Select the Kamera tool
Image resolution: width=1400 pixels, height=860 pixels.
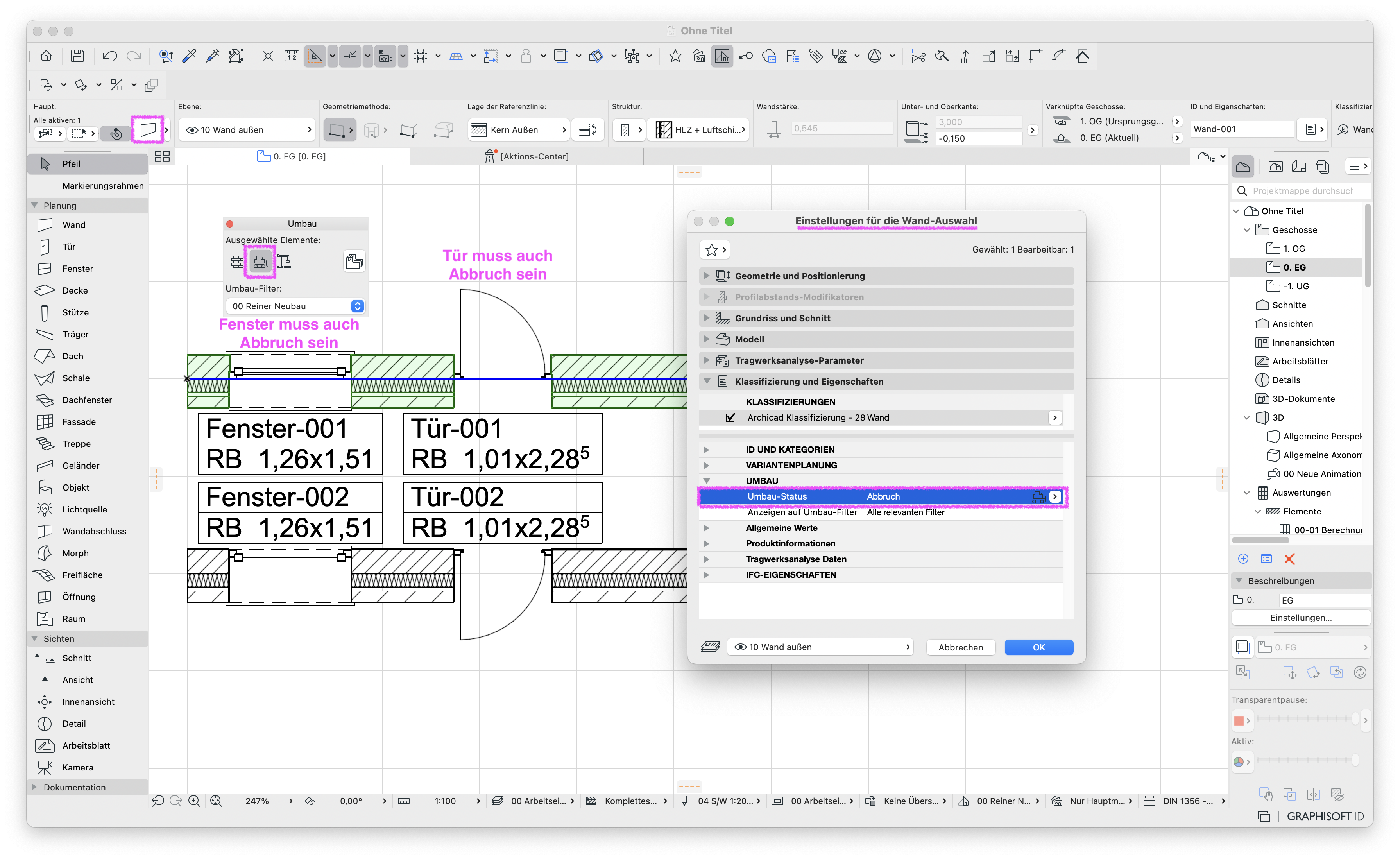88,767
